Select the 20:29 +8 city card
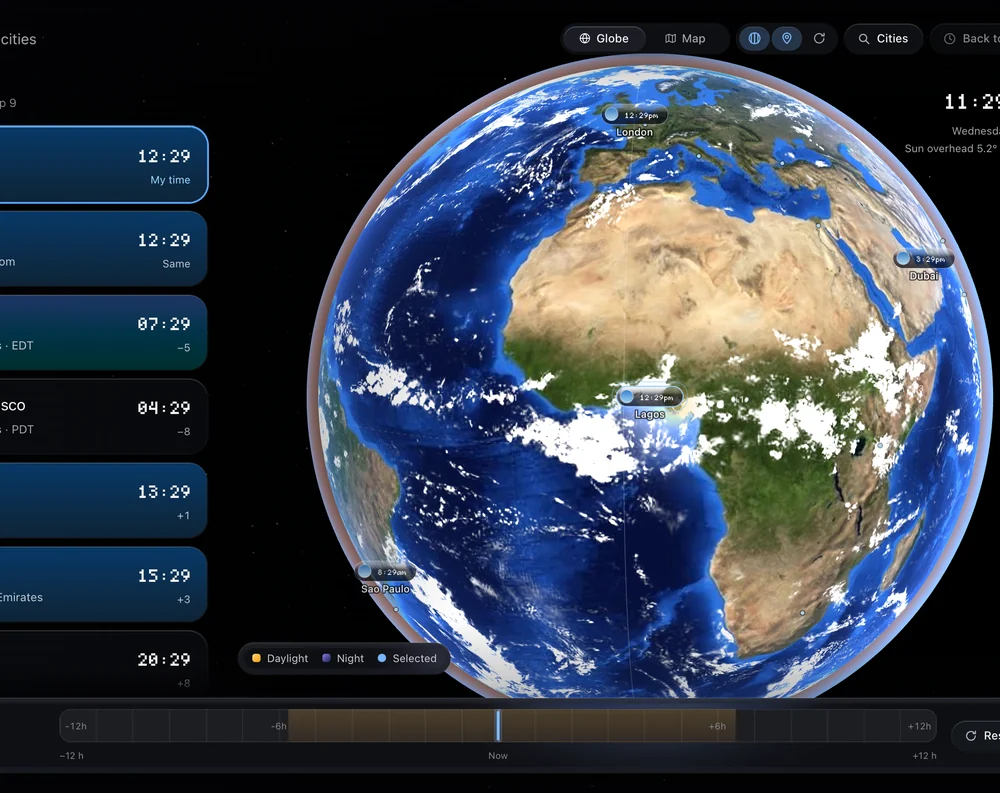Image resolution: width=1000 pixels, height=793 pixels. [x=103, y=663]
